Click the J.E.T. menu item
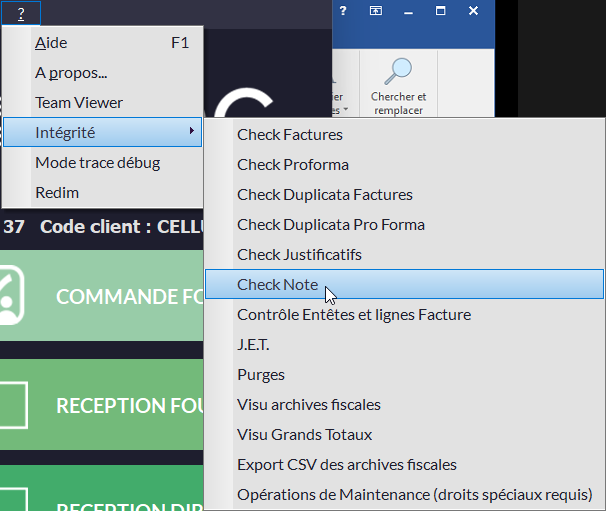This screenshot has width=606, height=511. tap(253, 345)
